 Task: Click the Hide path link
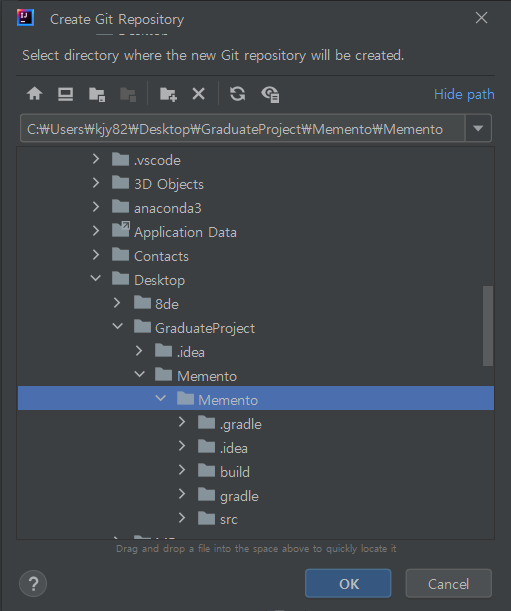click(x=464, y=94)
